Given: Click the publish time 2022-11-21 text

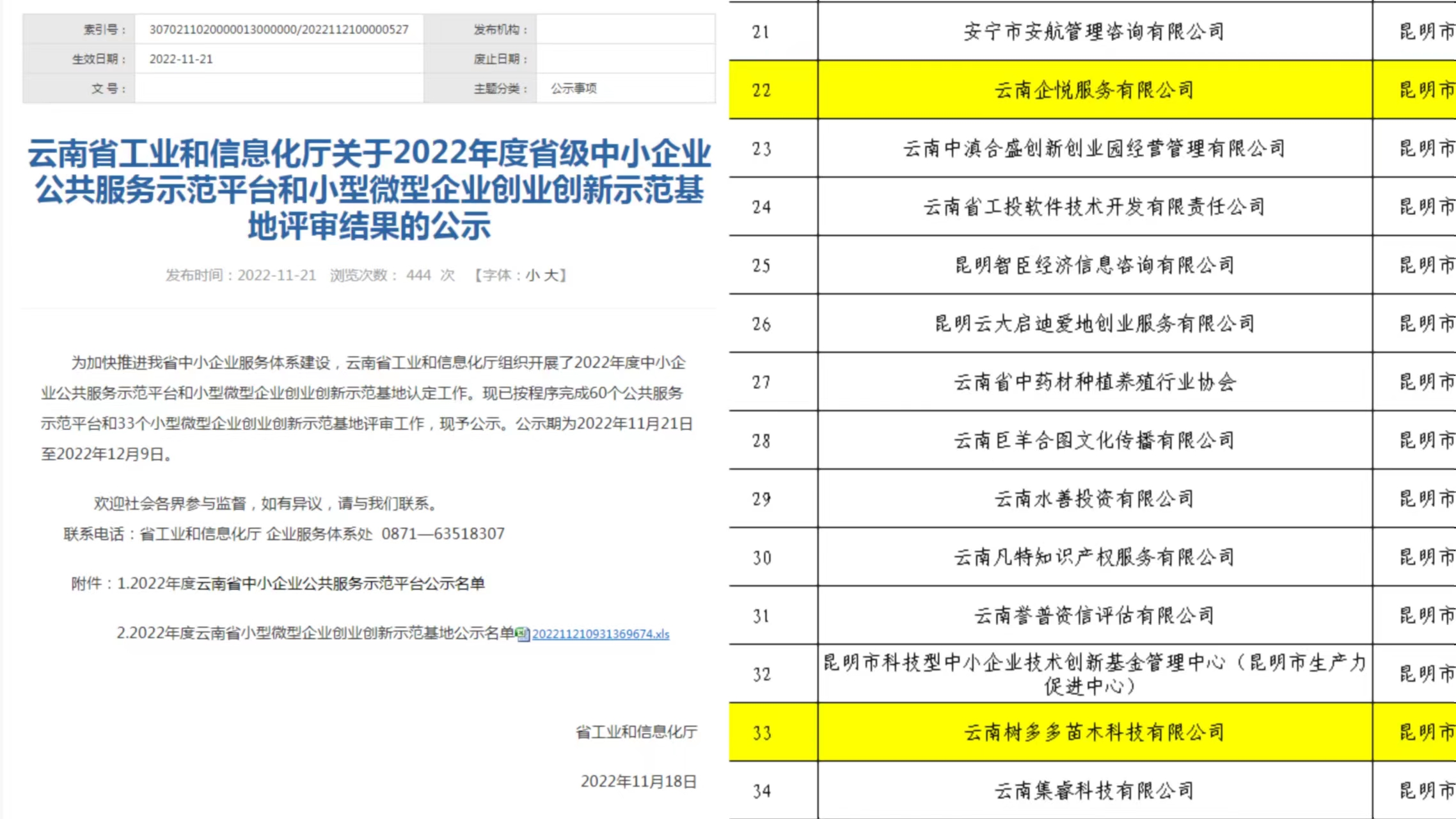Looking at the screenshot, I should [241, 275].
